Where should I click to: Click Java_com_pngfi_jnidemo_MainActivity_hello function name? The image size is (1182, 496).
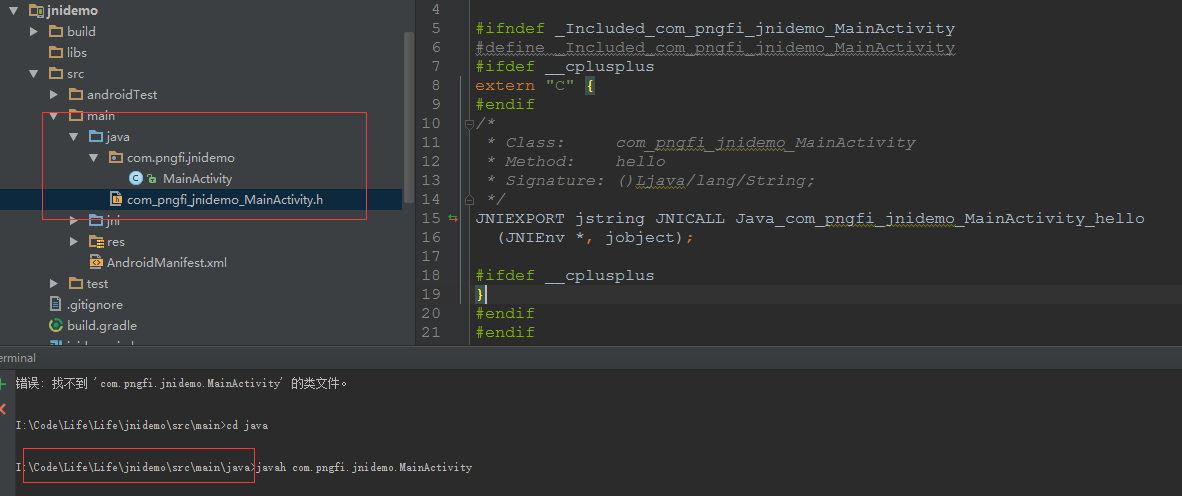[x=940, y=219]
